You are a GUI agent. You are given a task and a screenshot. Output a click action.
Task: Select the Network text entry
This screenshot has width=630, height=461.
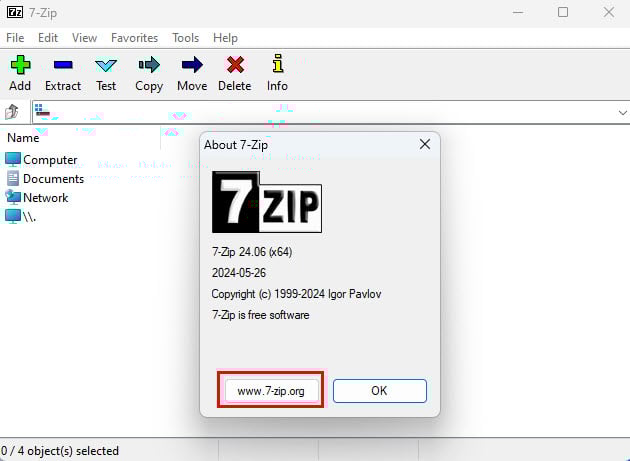click(x=46, y=197)
